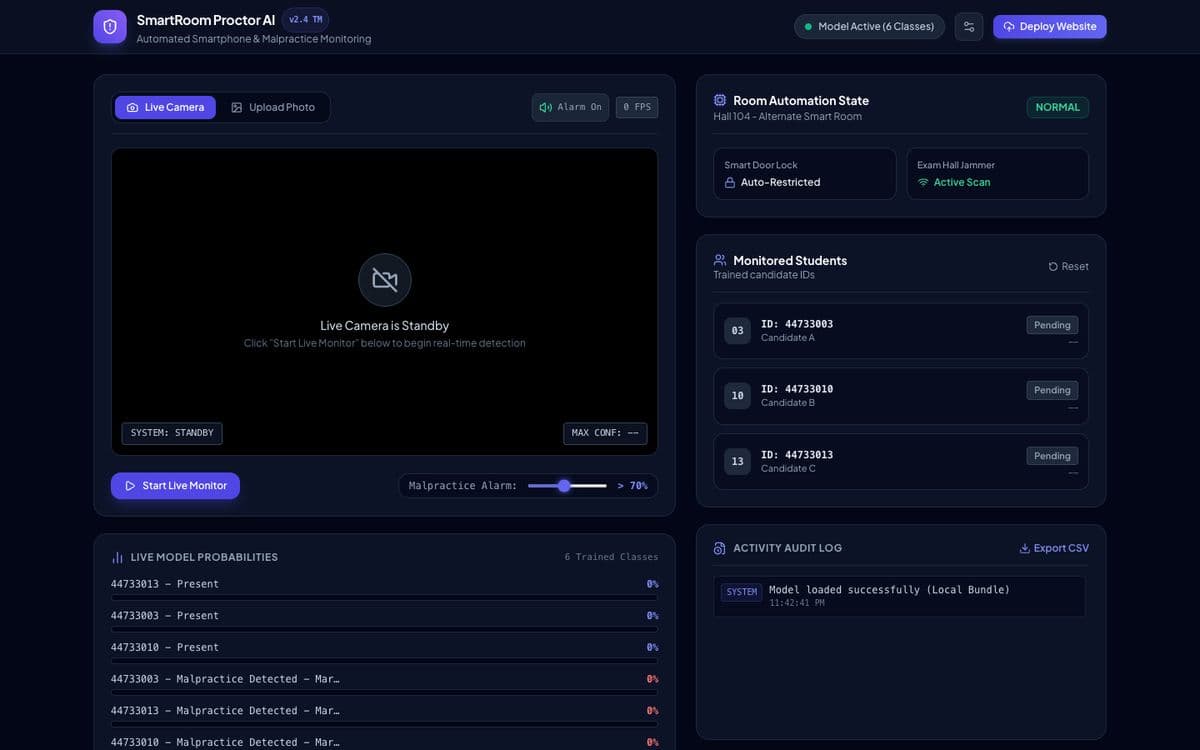This screenshot has width=1200, height=750.
Task: Click the lock icon beside Auto-Restricted
Action: [x=730, y=182]
